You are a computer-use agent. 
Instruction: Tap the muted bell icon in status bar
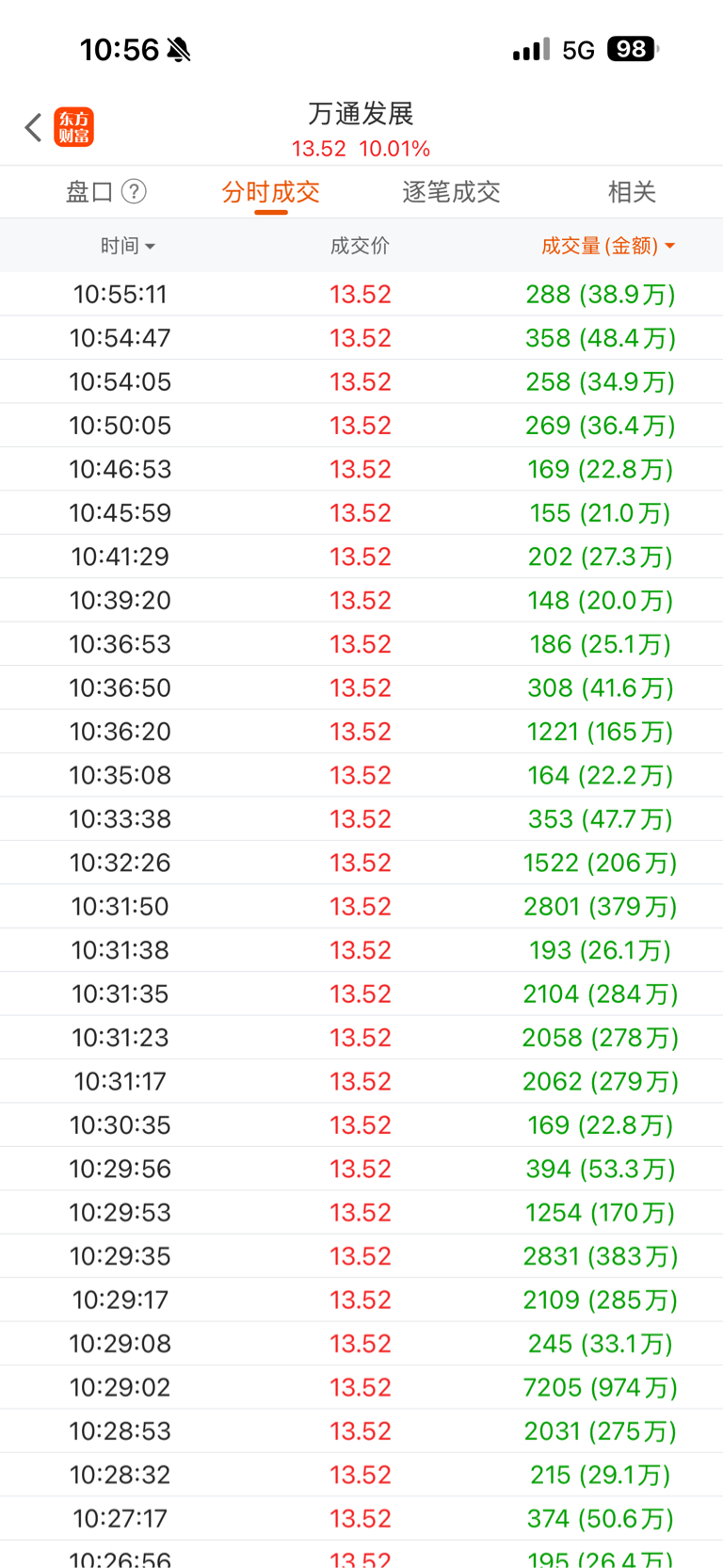pos(179,50)
